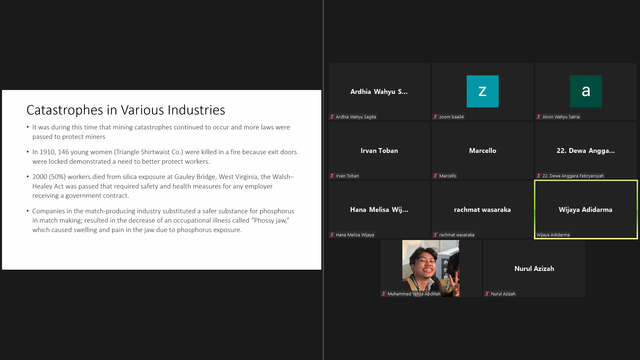
Task: Click the large 'Wijaya Adidarma' active speaker name
Action: 585,209
